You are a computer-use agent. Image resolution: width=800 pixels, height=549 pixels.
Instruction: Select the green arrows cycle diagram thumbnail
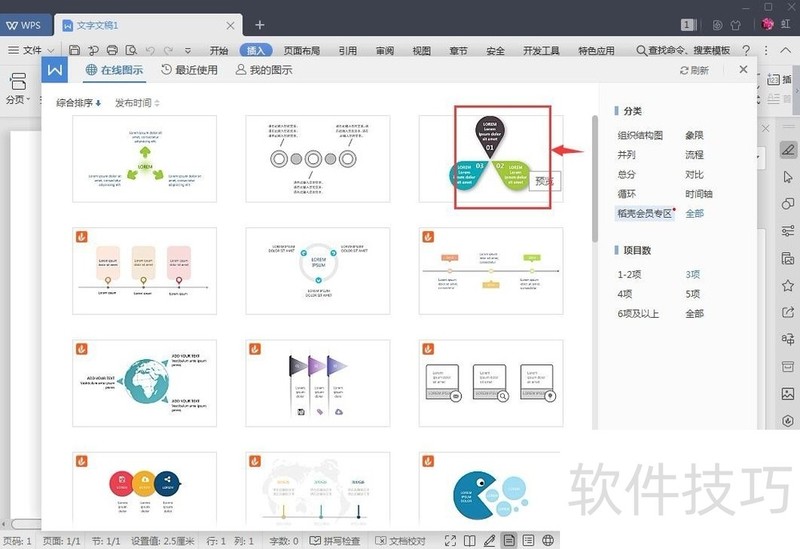tap(144, 159)
